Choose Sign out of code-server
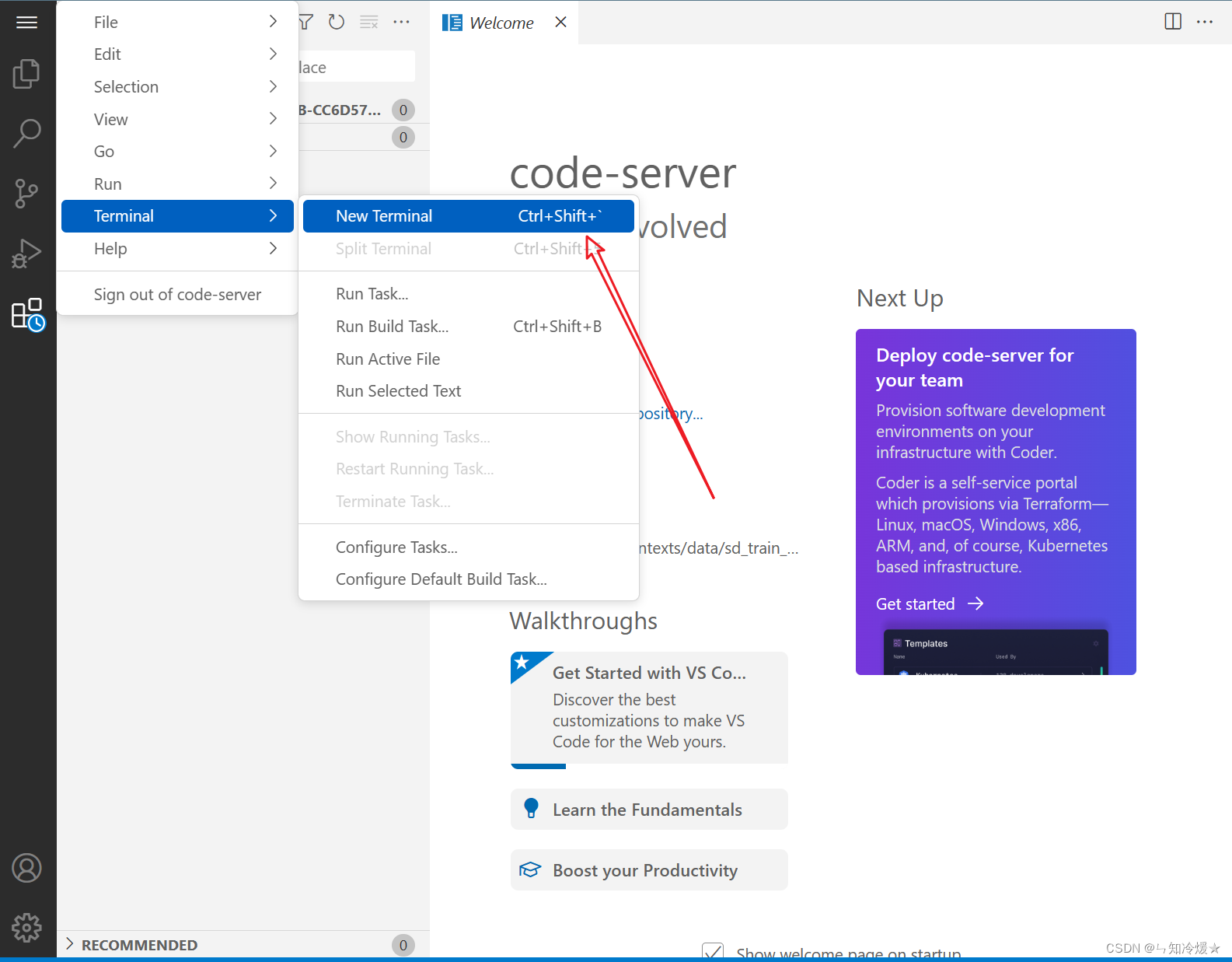 [x=177, y=295]
